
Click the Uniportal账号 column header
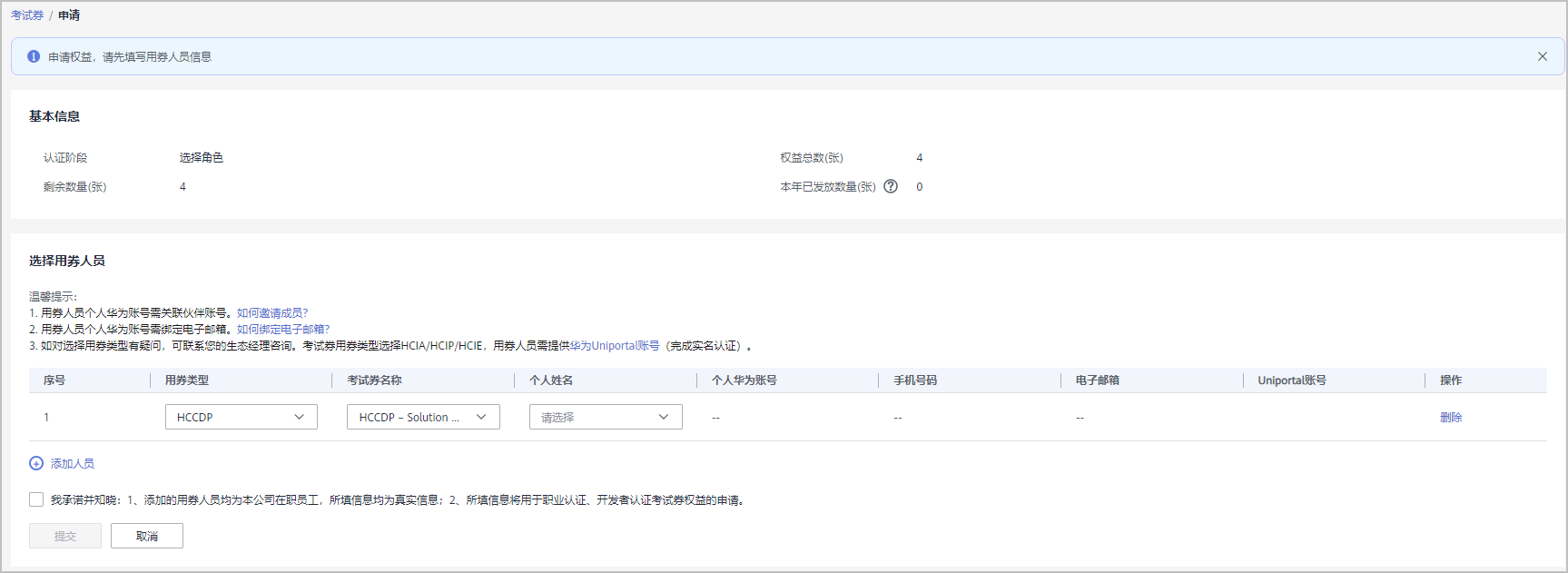(x=1292, y=380)
